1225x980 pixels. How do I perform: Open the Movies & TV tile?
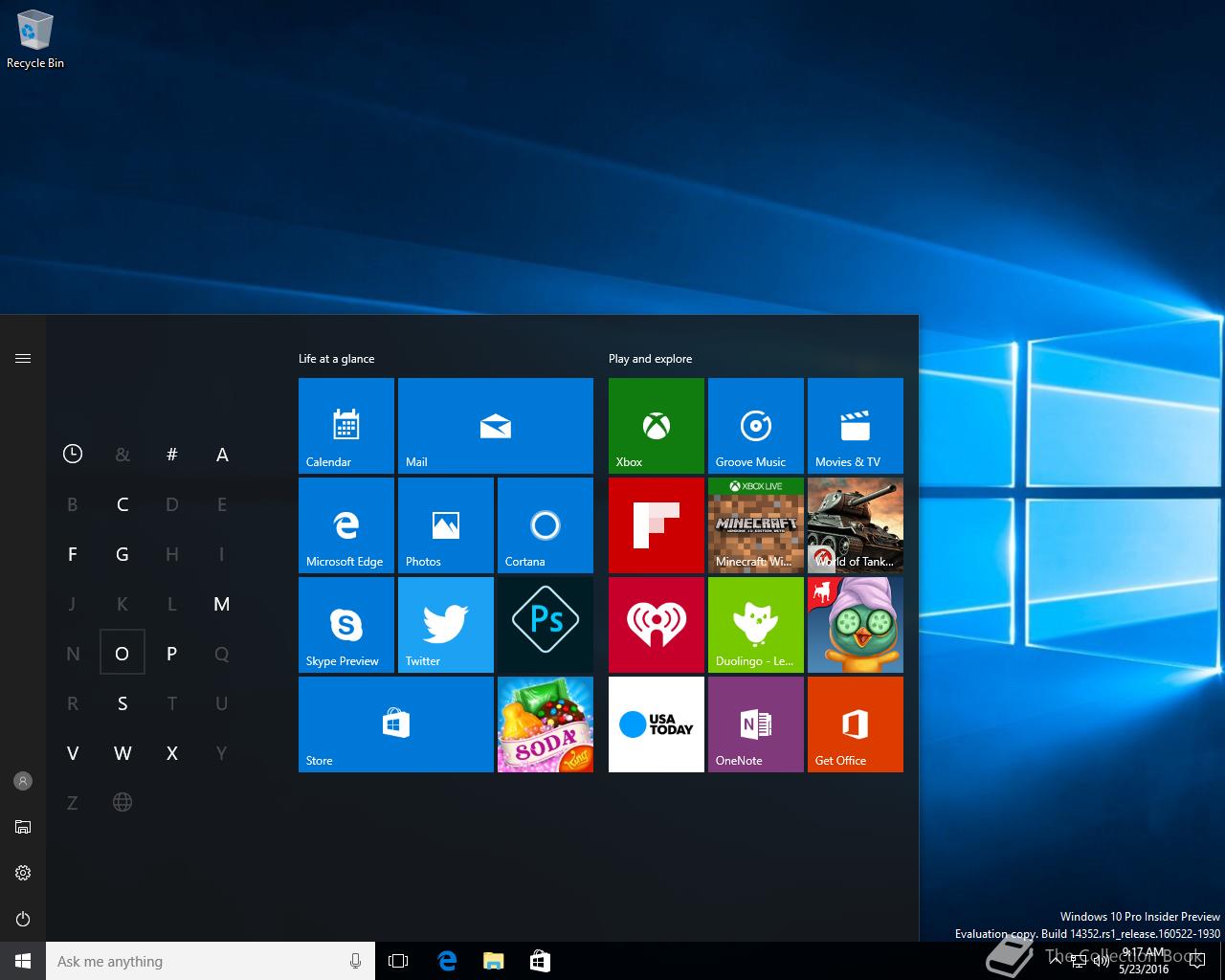point(856,426)
